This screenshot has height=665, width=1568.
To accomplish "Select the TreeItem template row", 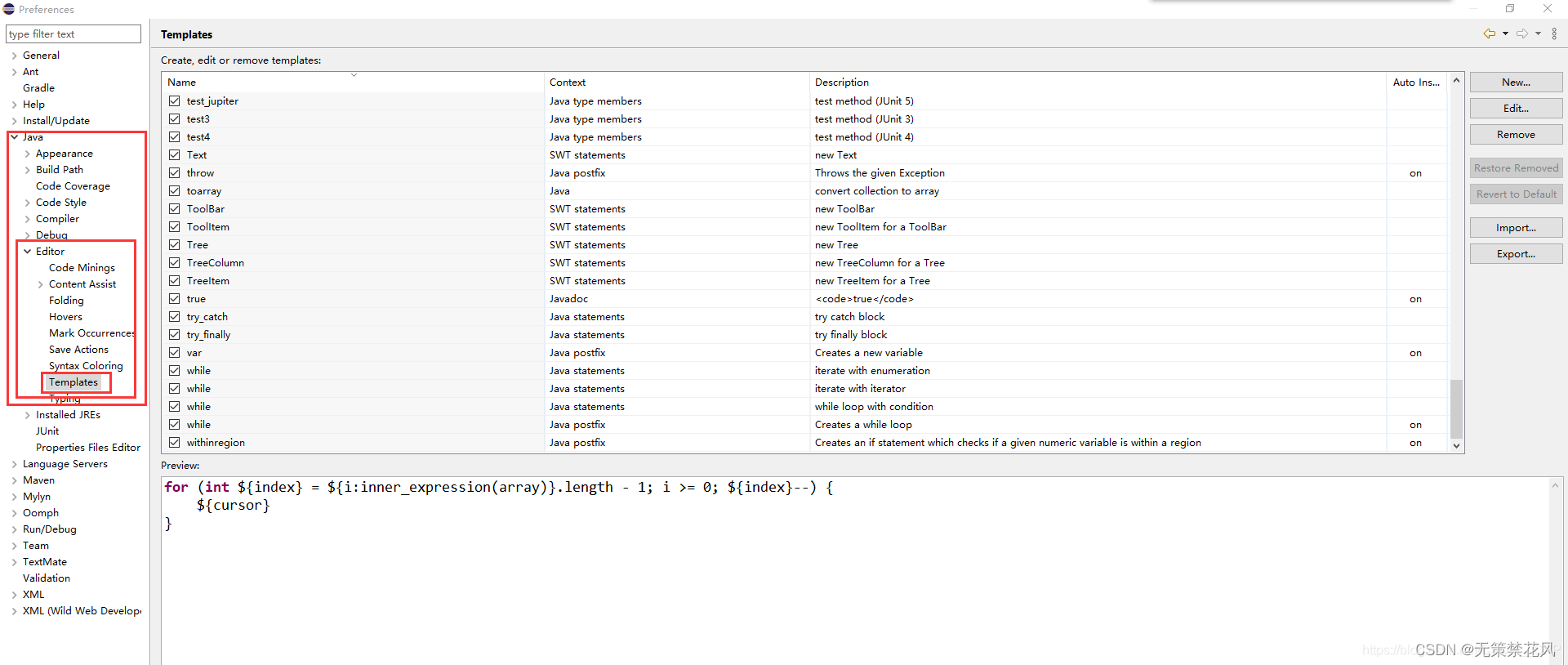I will click(x=805, y=281).
